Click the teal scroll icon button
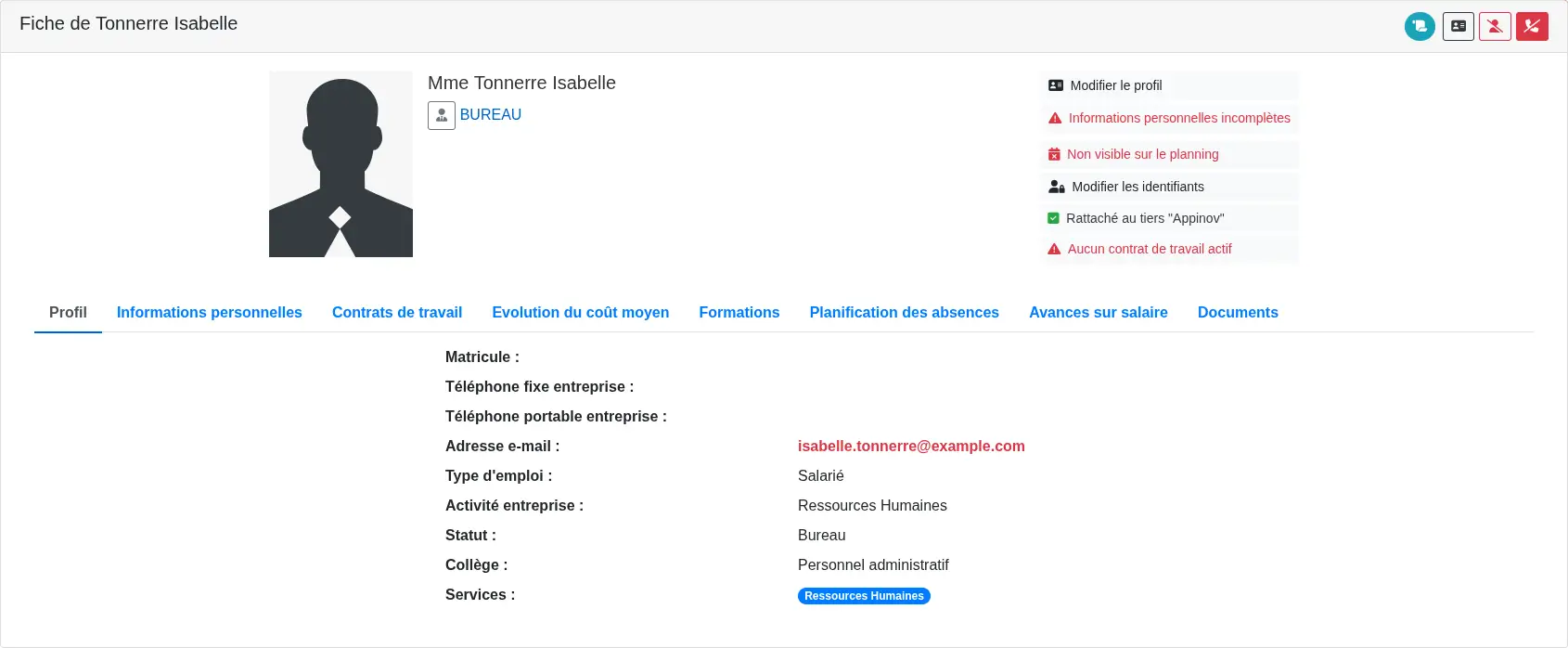Screen dimensions: 1568x648 coord(1420,26)
